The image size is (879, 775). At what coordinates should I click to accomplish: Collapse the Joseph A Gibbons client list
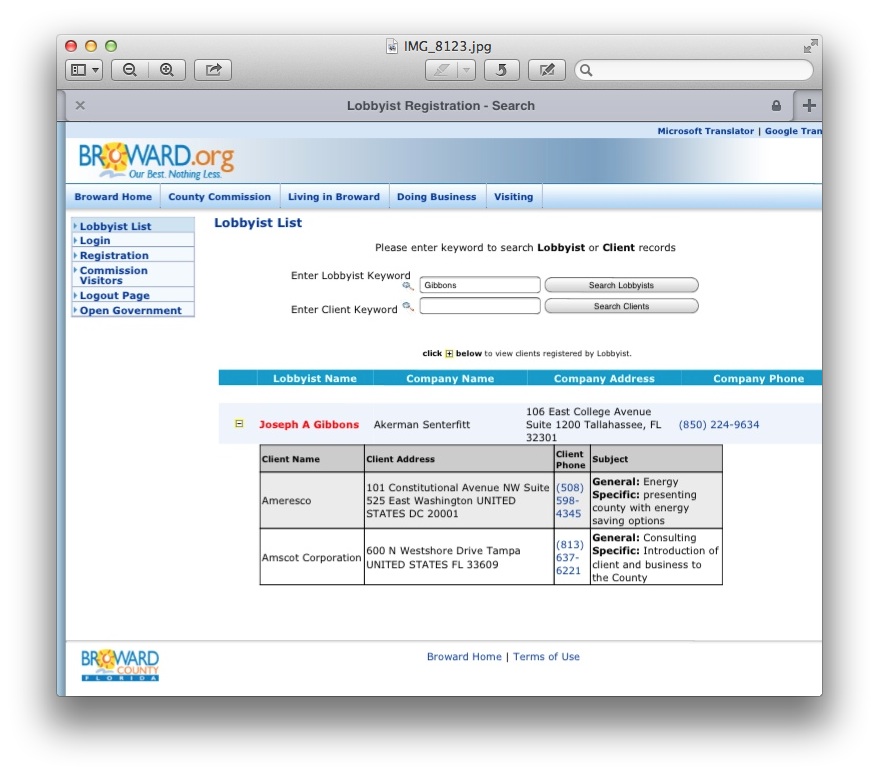(x=239, y=423)
